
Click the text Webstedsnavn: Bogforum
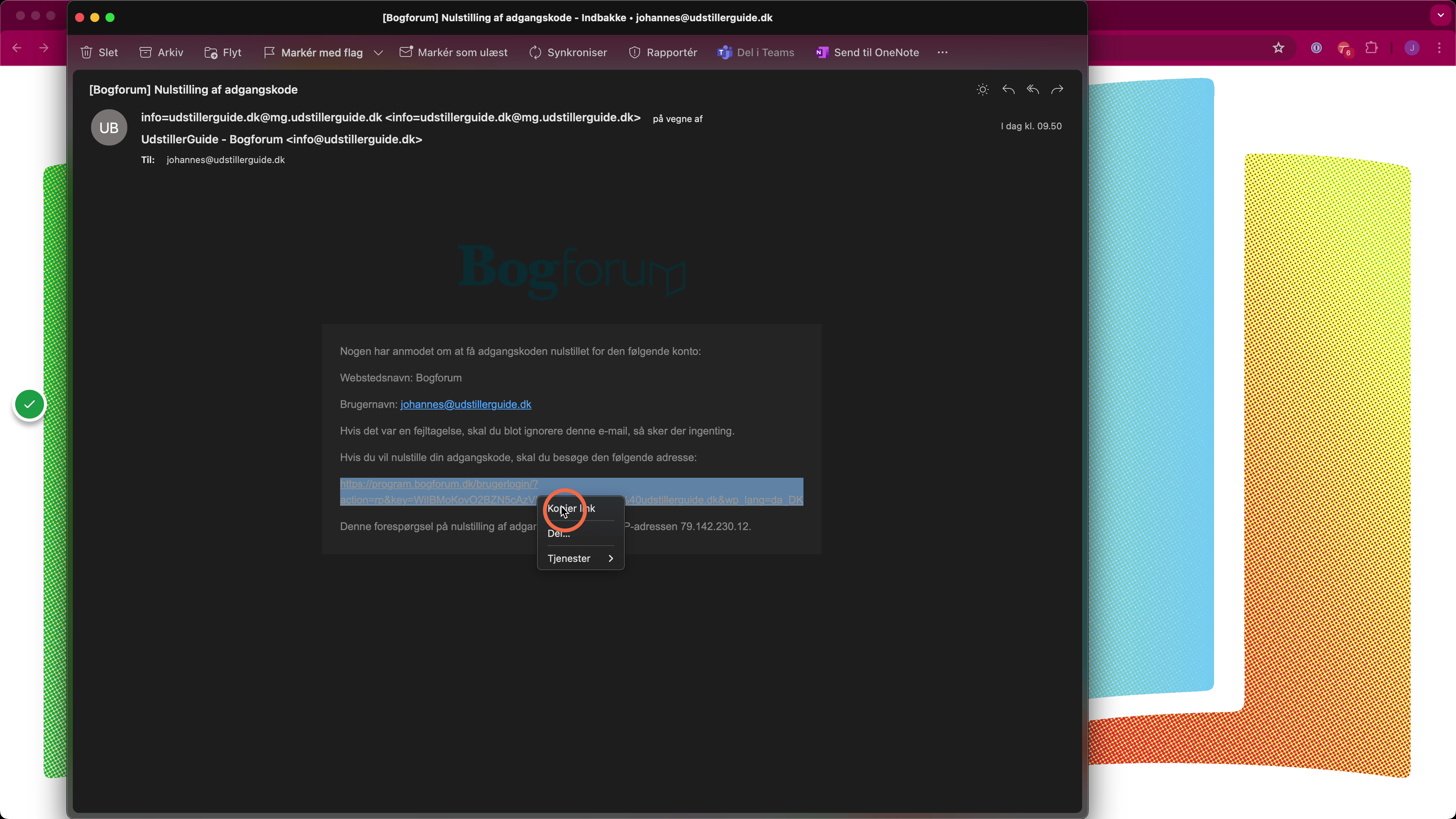[x=401, y=378]
